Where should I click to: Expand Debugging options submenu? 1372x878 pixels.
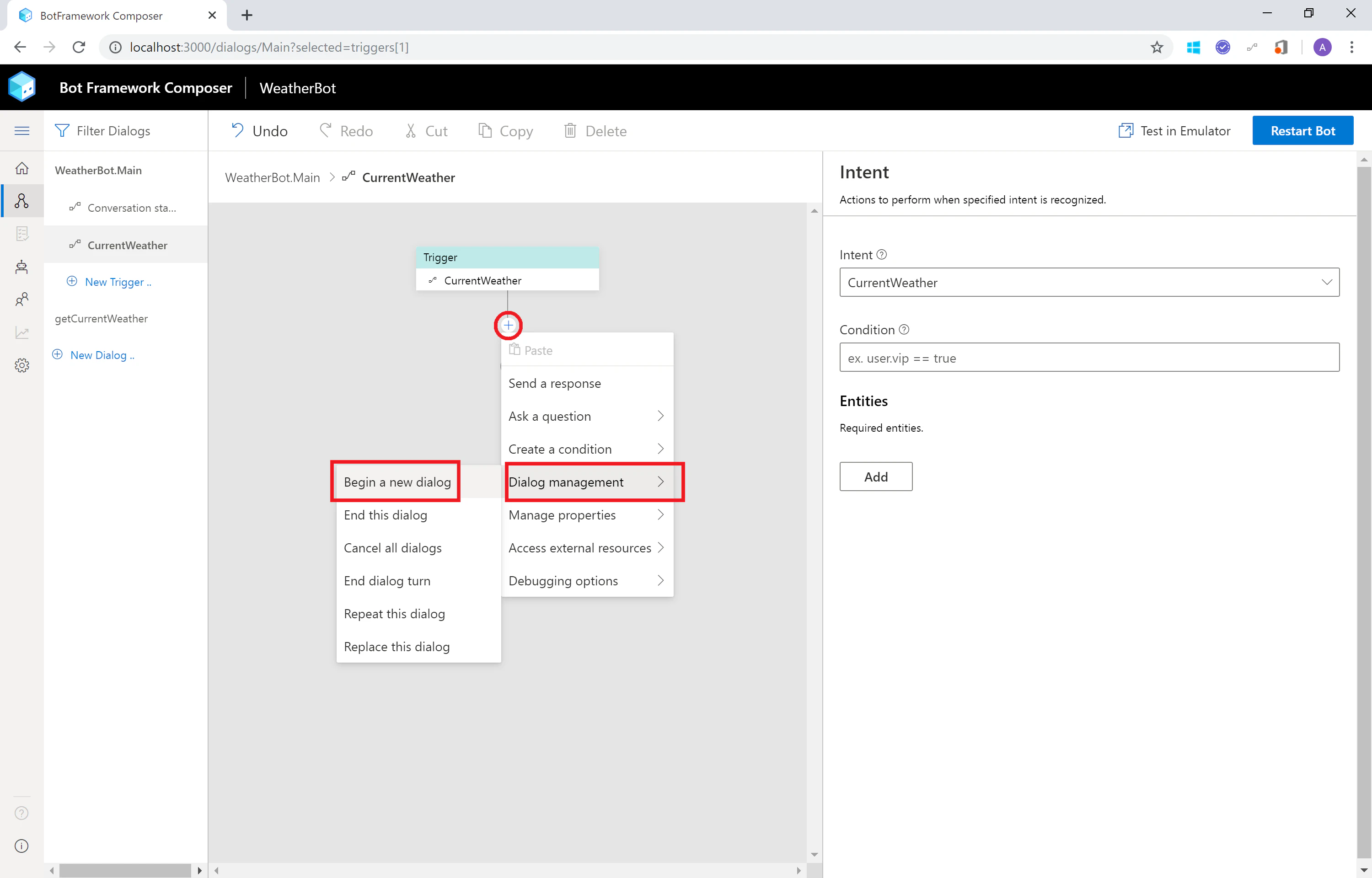[587, 581]
